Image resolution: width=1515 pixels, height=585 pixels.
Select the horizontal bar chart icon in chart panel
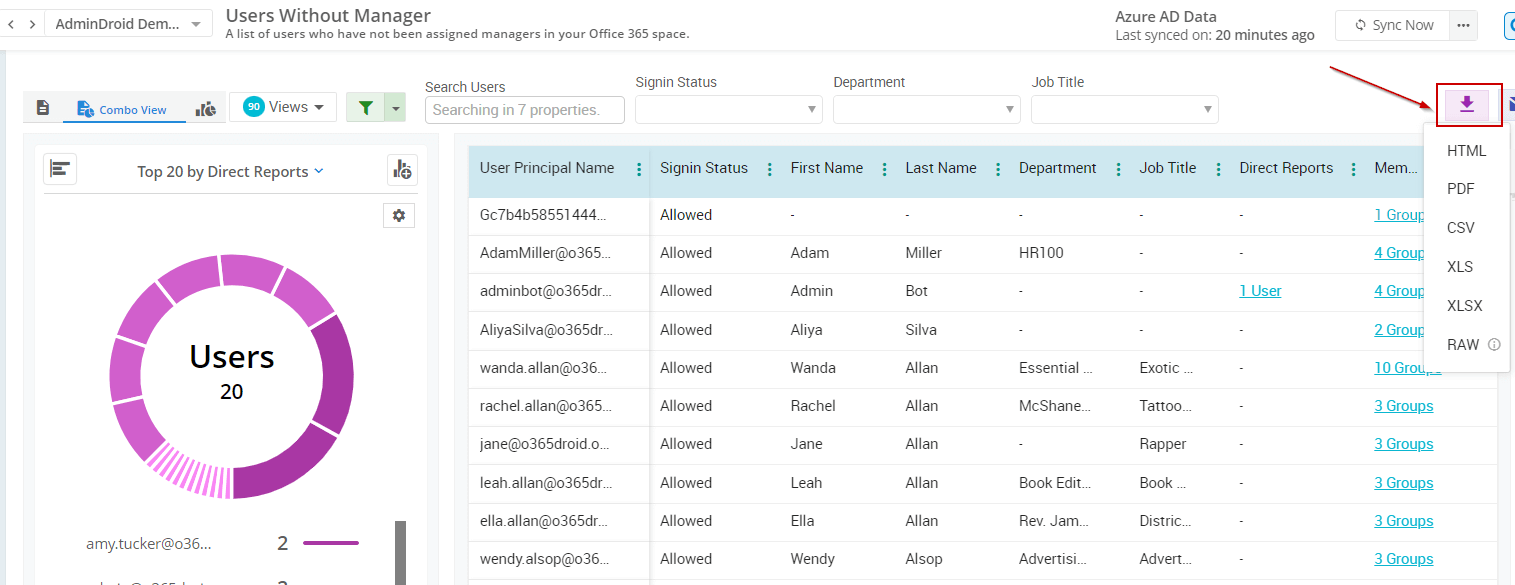tap(59, 169)
